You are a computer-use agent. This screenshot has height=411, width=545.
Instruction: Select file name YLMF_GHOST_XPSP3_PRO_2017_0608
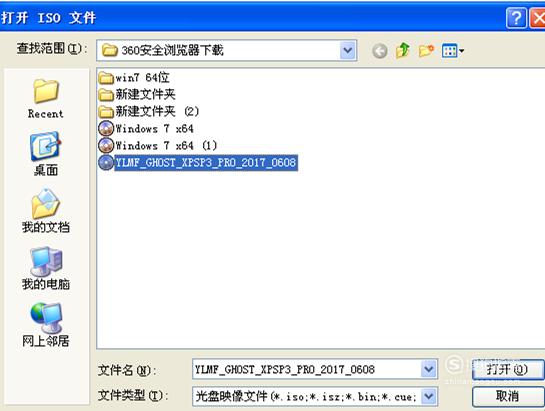pyautogui.click(x=206, y=163)
